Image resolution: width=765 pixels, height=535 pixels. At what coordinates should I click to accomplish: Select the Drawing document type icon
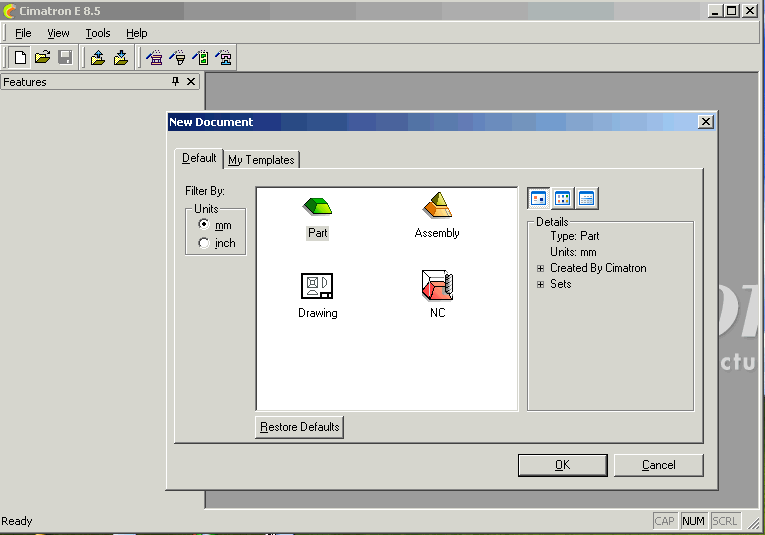(317, 285)
